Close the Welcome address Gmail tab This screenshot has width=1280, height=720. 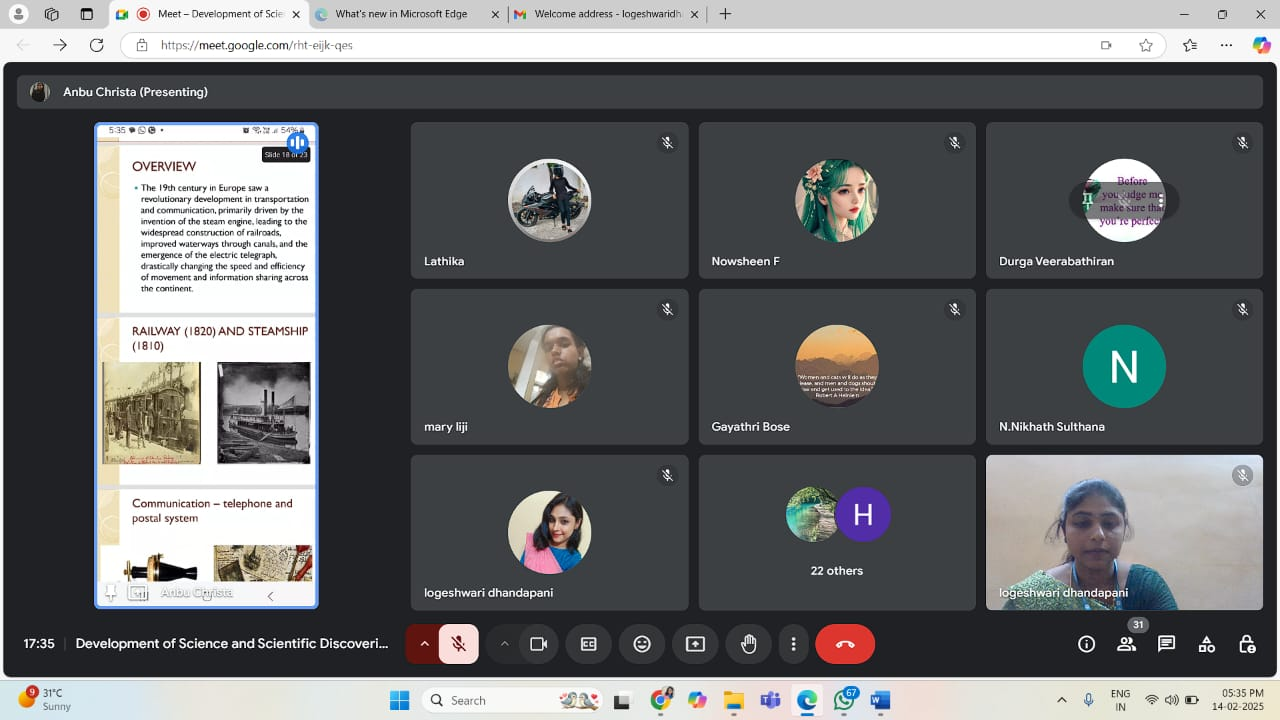click(x=693, y=14)
